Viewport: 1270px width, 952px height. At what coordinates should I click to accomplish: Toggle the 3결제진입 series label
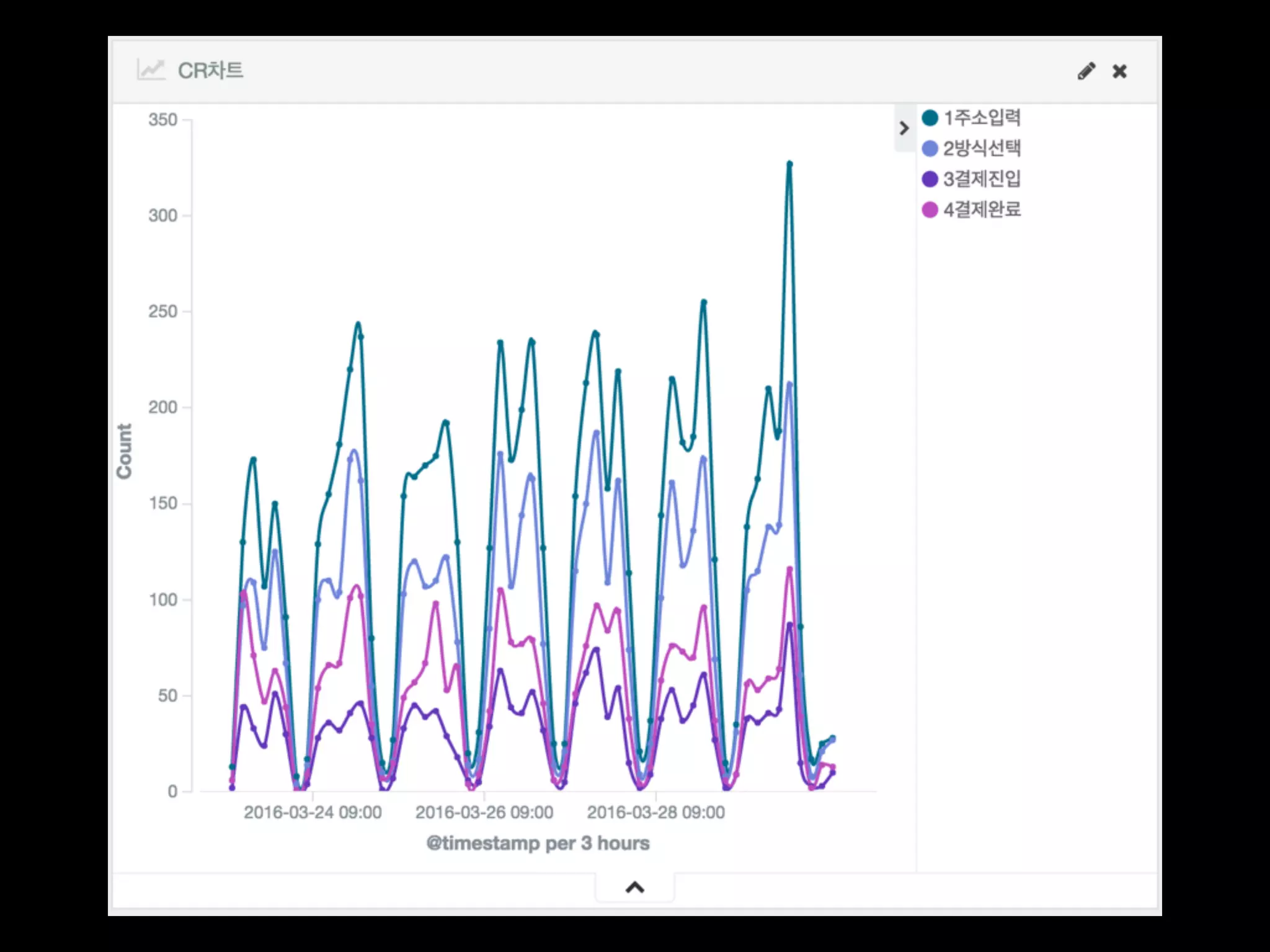tap(982, 179)
